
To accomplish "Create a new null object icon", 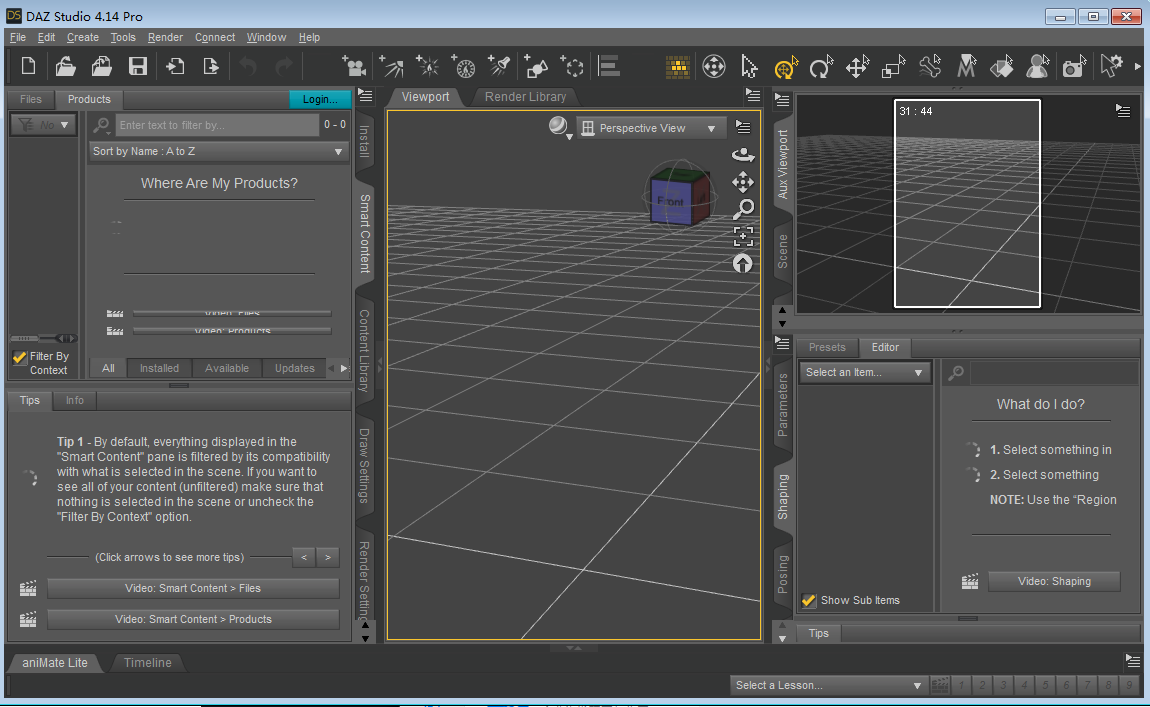I will 572,67.
